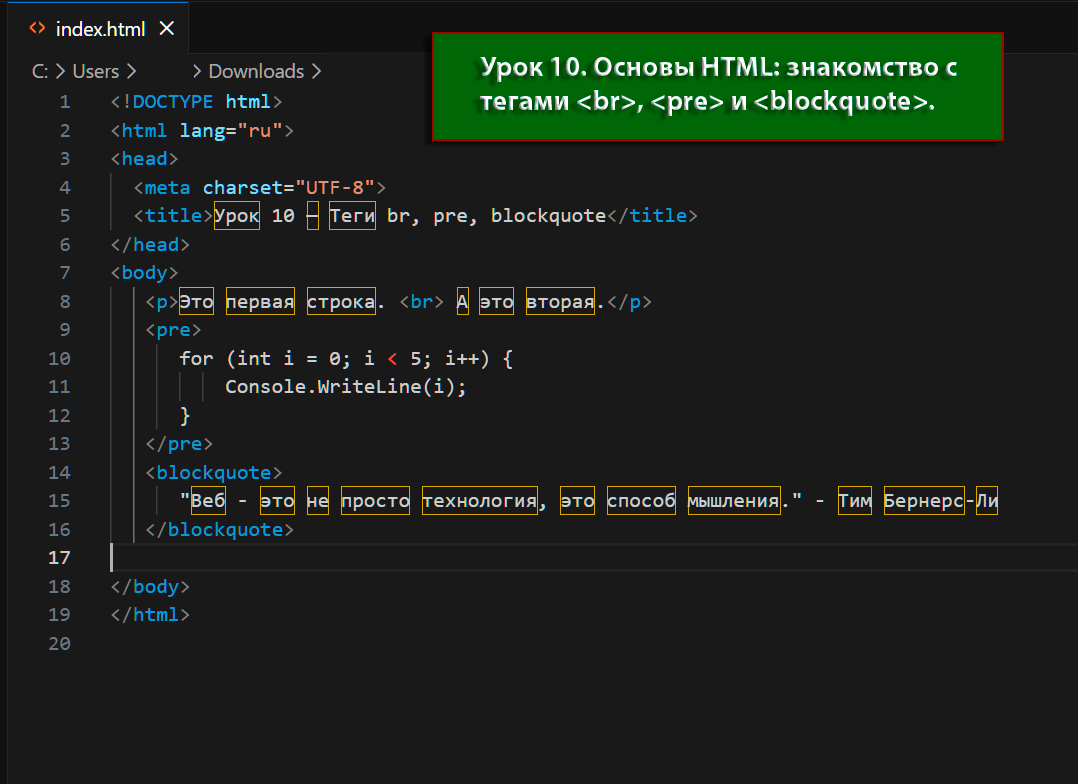This screenshot has height=784, width=1078.
Task: Expand the Downloads breadcrumb folder
Action: (x=255, y=71)
